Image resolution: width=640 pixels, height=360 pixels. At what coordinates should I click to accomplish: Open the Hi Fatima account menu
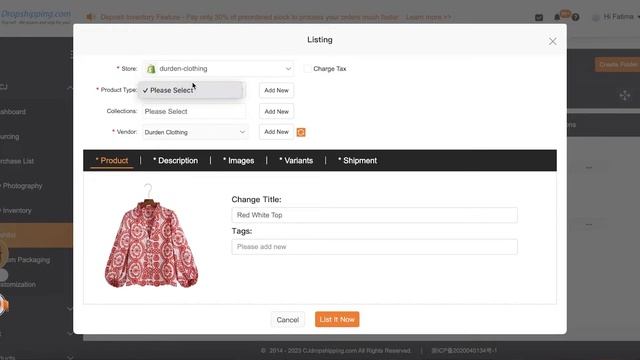tap(618, 17)
